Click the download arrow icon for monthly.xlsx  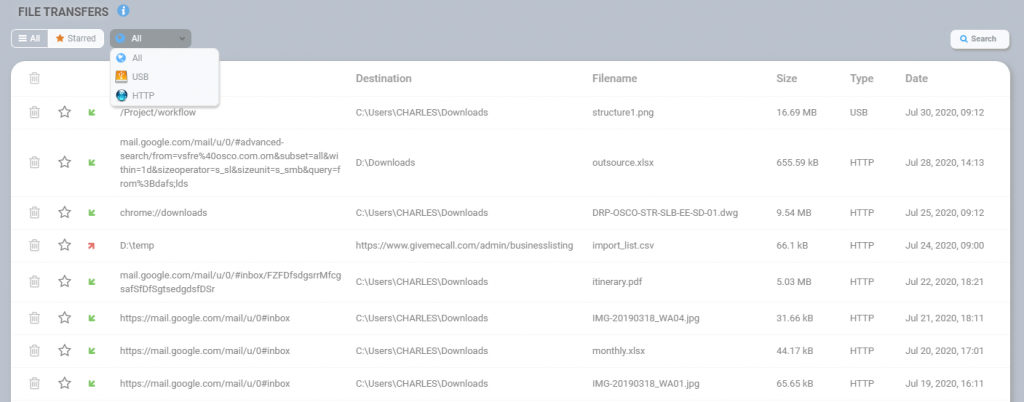[92, 351]
